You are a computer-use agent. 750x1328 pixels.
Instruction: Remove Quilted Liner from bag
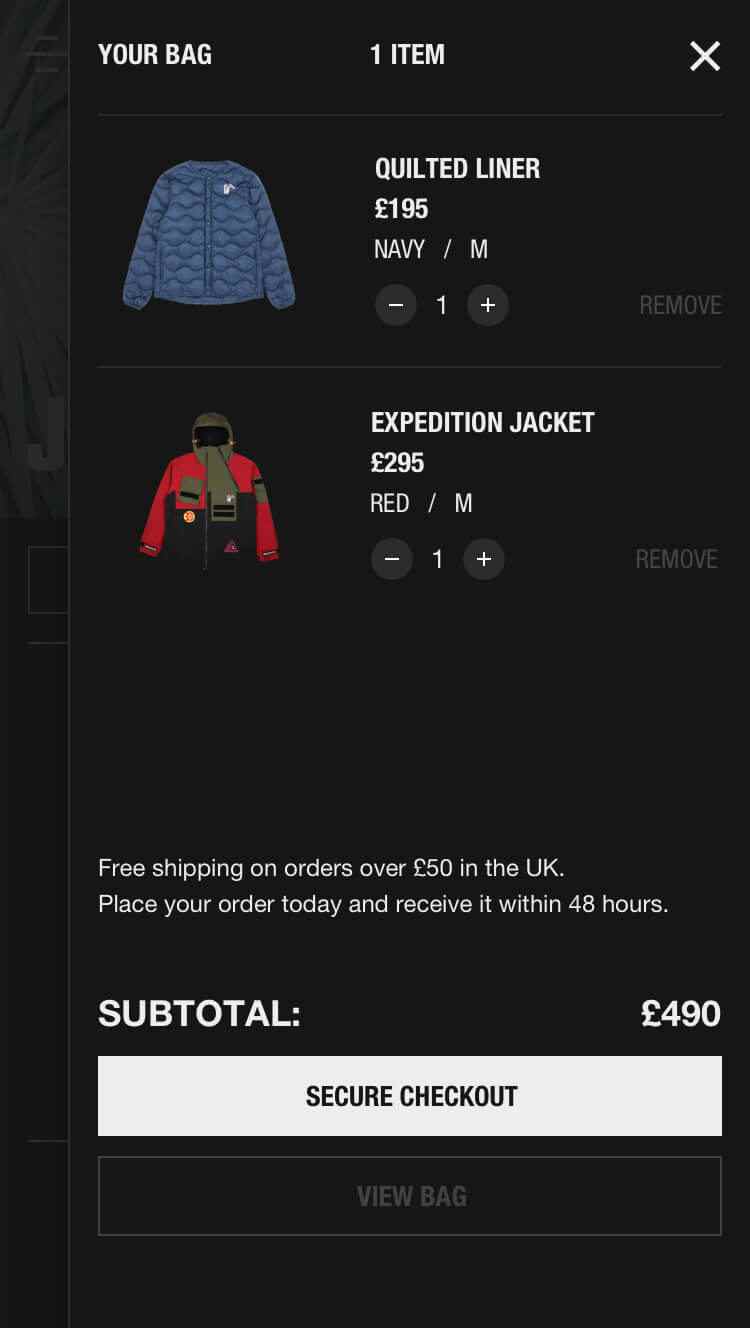click(x=680, y=305)
